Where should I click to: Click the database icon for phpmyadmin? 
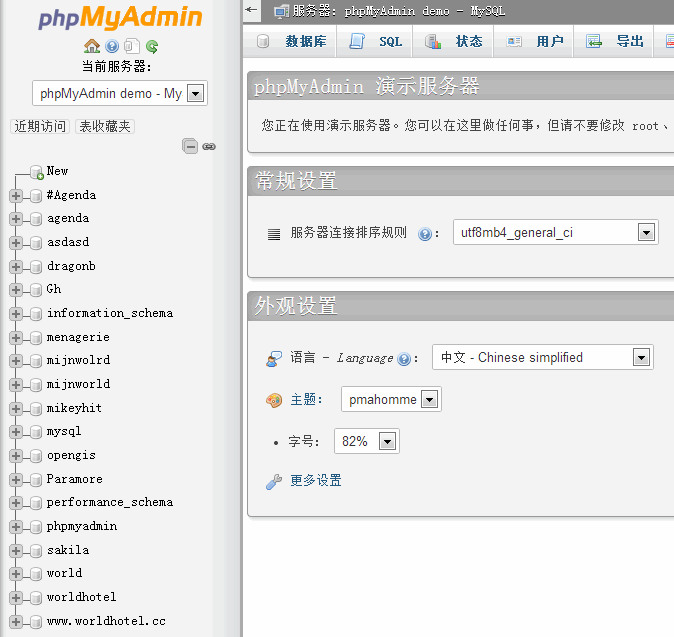36,527
